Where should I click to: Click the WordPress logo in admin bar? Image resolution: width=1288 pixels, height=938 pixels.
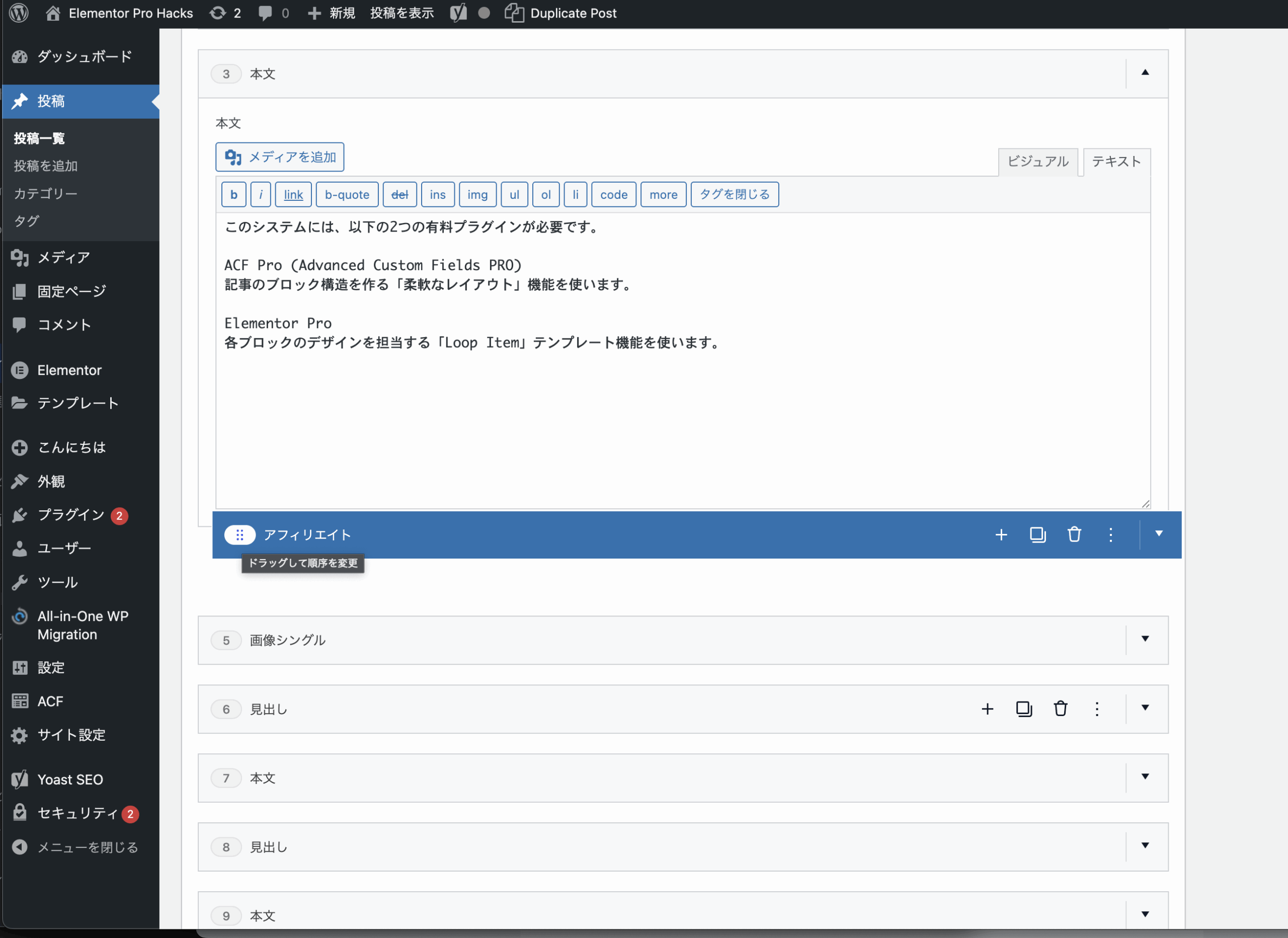[x=19, y=13]
